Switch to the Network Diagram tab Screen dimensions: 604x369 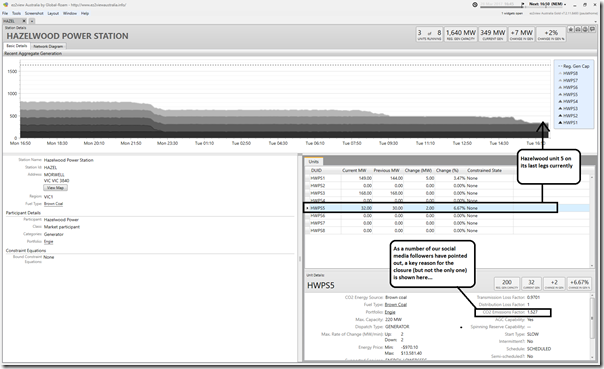coord(48,46)
